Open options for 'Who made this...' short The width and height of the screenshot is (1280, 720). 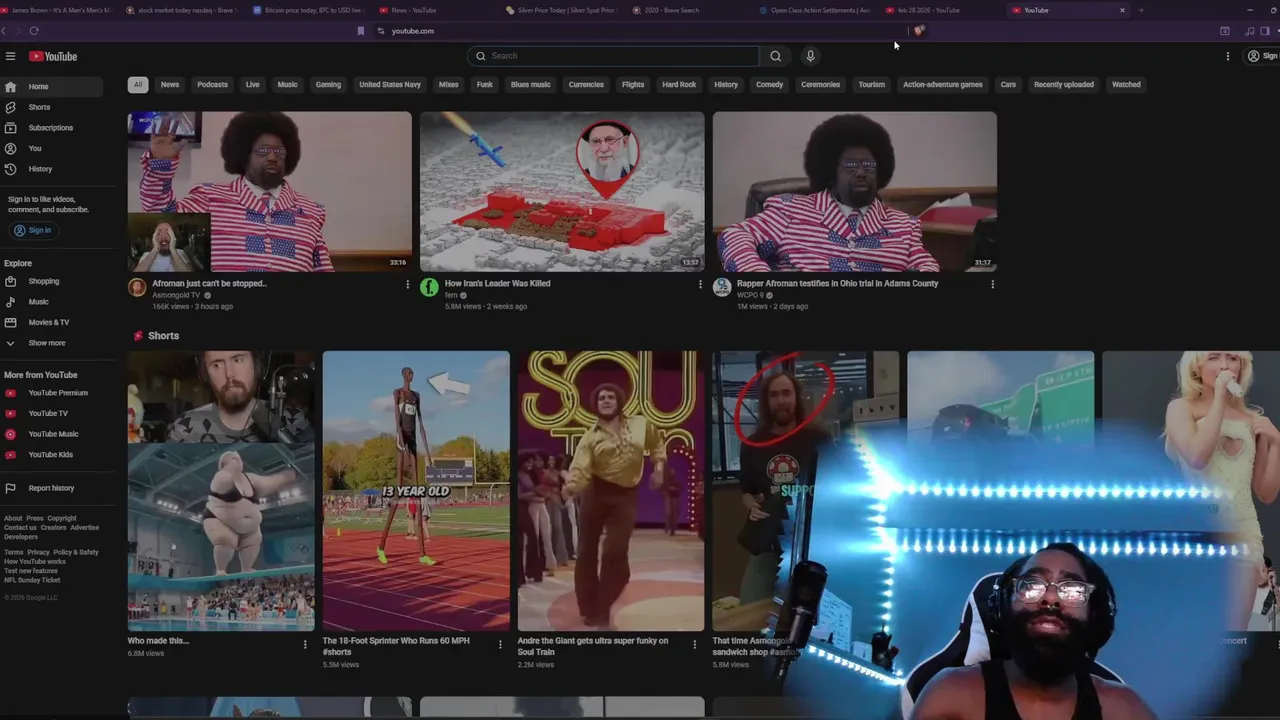[x=305, y=645]
